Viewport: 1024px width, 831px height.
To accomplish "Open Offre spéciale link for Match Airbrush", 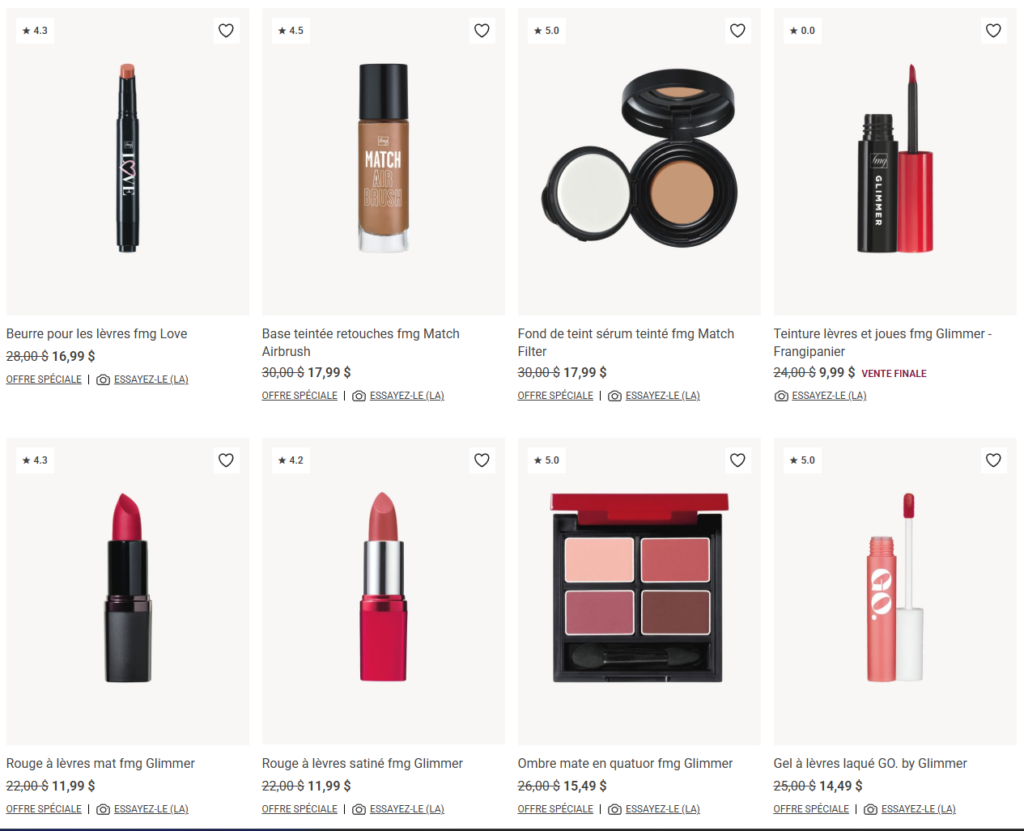I will tap(300, 396).
